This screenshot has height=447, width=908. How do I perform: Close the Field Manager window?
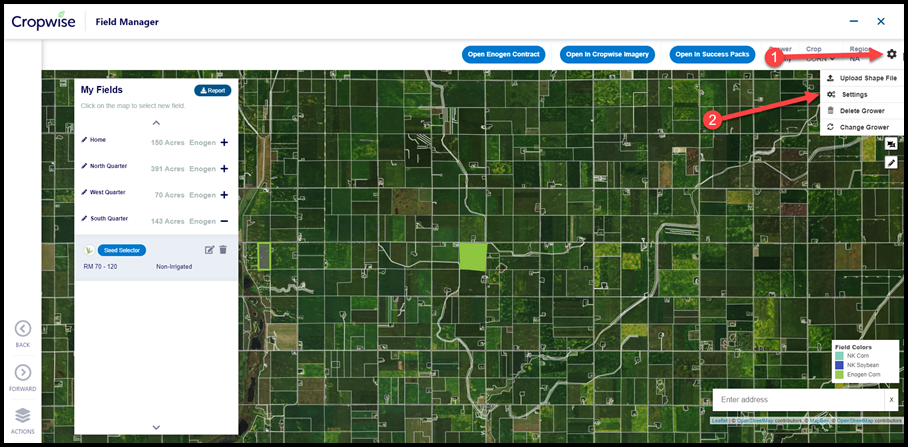[x=881, y=21]
